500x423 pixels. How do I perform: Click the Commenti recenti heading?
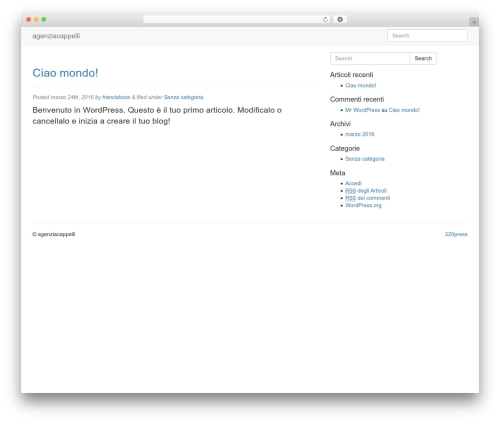coord(357,99)
